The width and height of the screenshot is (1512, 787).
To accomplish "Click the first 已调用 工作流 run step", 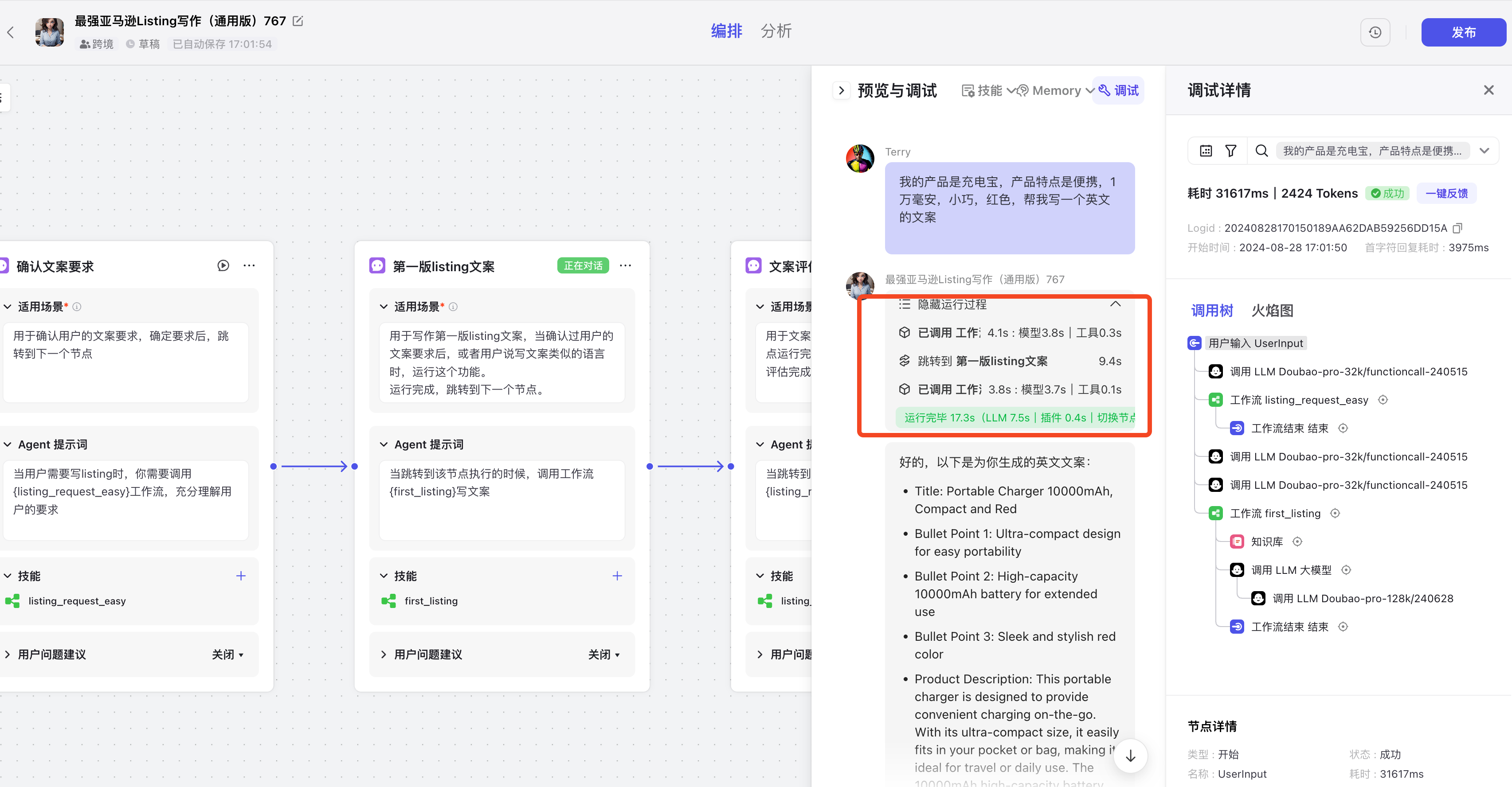I will [1010, 333].
